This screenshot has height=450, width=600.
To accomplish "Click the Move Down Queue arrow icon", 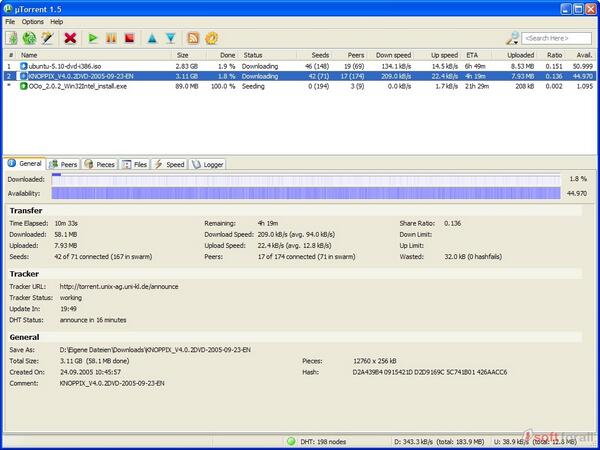I will [171, 38].
